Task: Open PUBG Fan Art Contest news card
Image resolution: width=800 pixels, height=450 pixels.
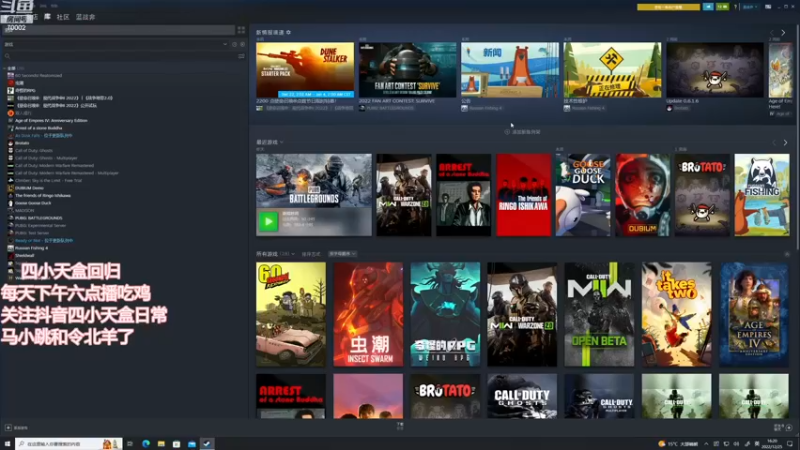Action: [x=407, y=70]
